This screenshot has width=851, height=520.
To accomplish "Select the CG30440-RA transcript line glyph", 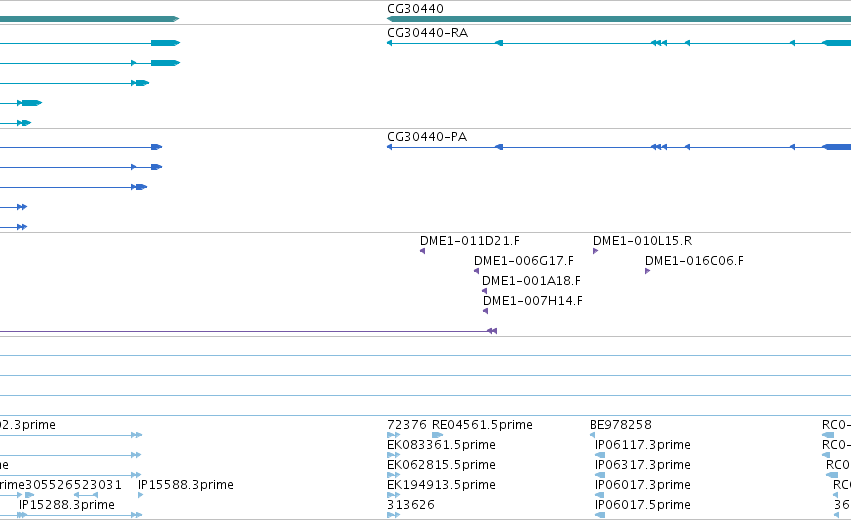I will click(x=619, y=43).
